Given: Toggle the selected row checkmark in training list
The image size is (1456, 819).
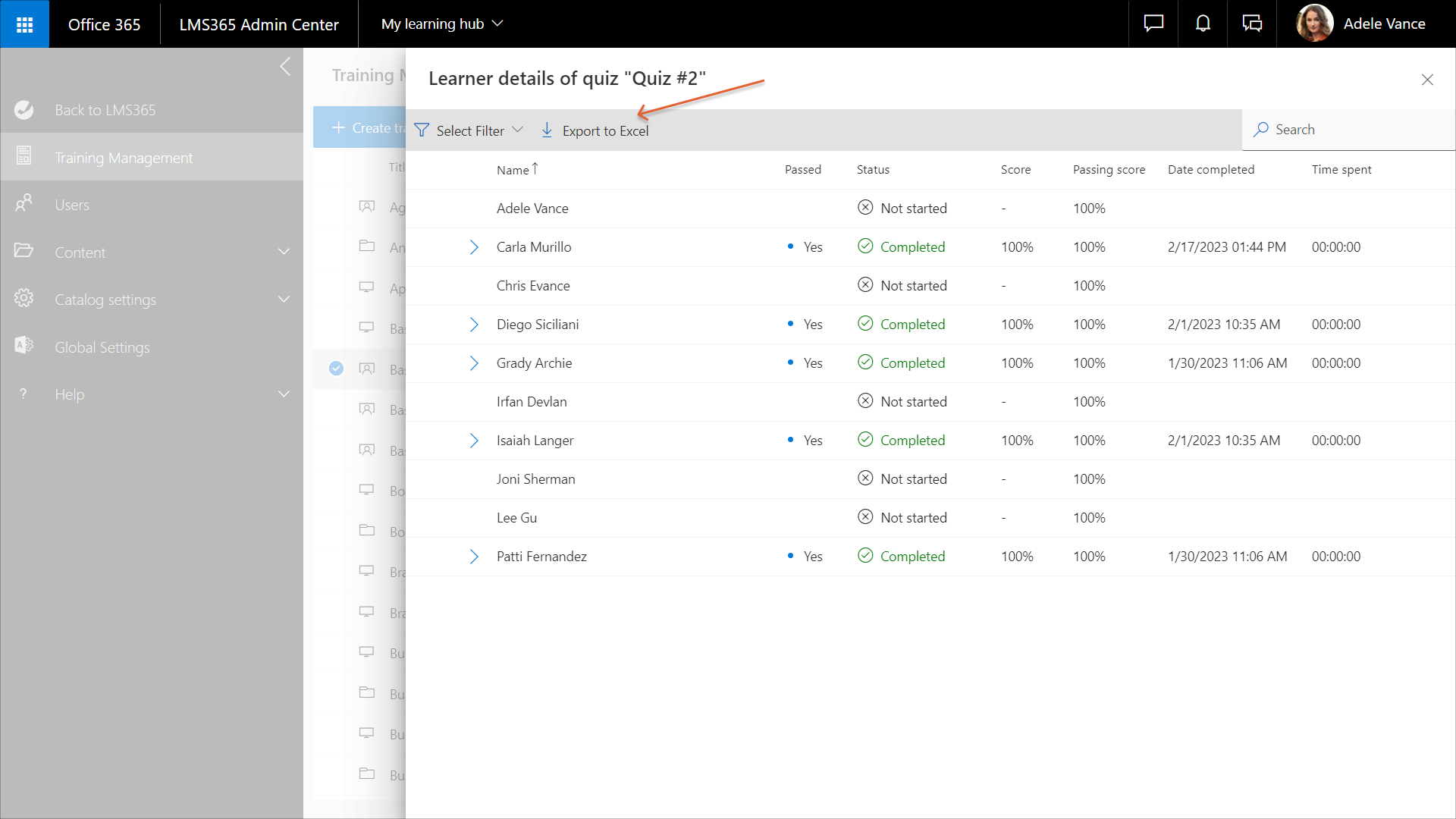Looking at the screenshot, I should click(x=336, y=369).
